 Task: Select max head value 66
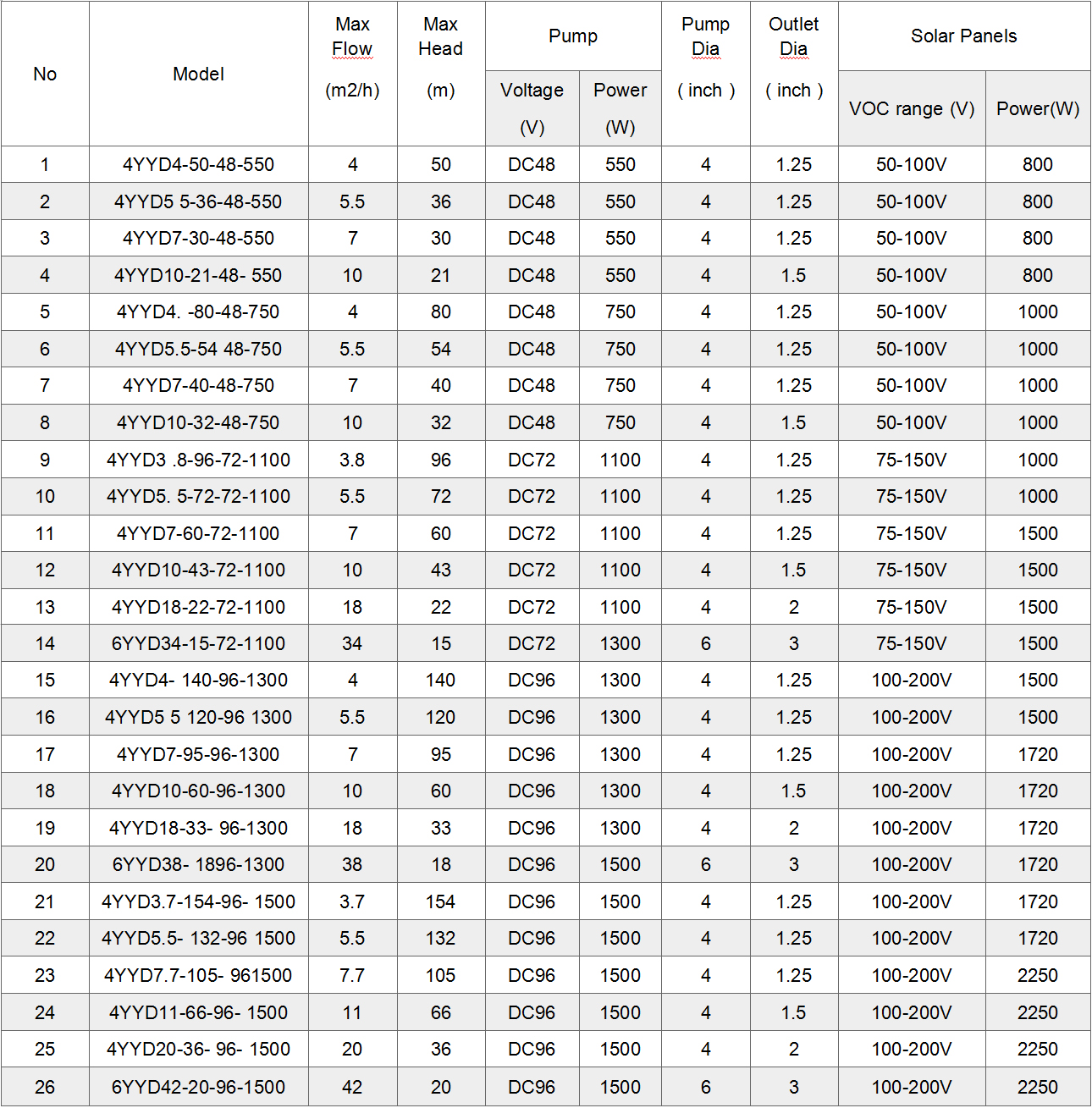[440, 1012]
